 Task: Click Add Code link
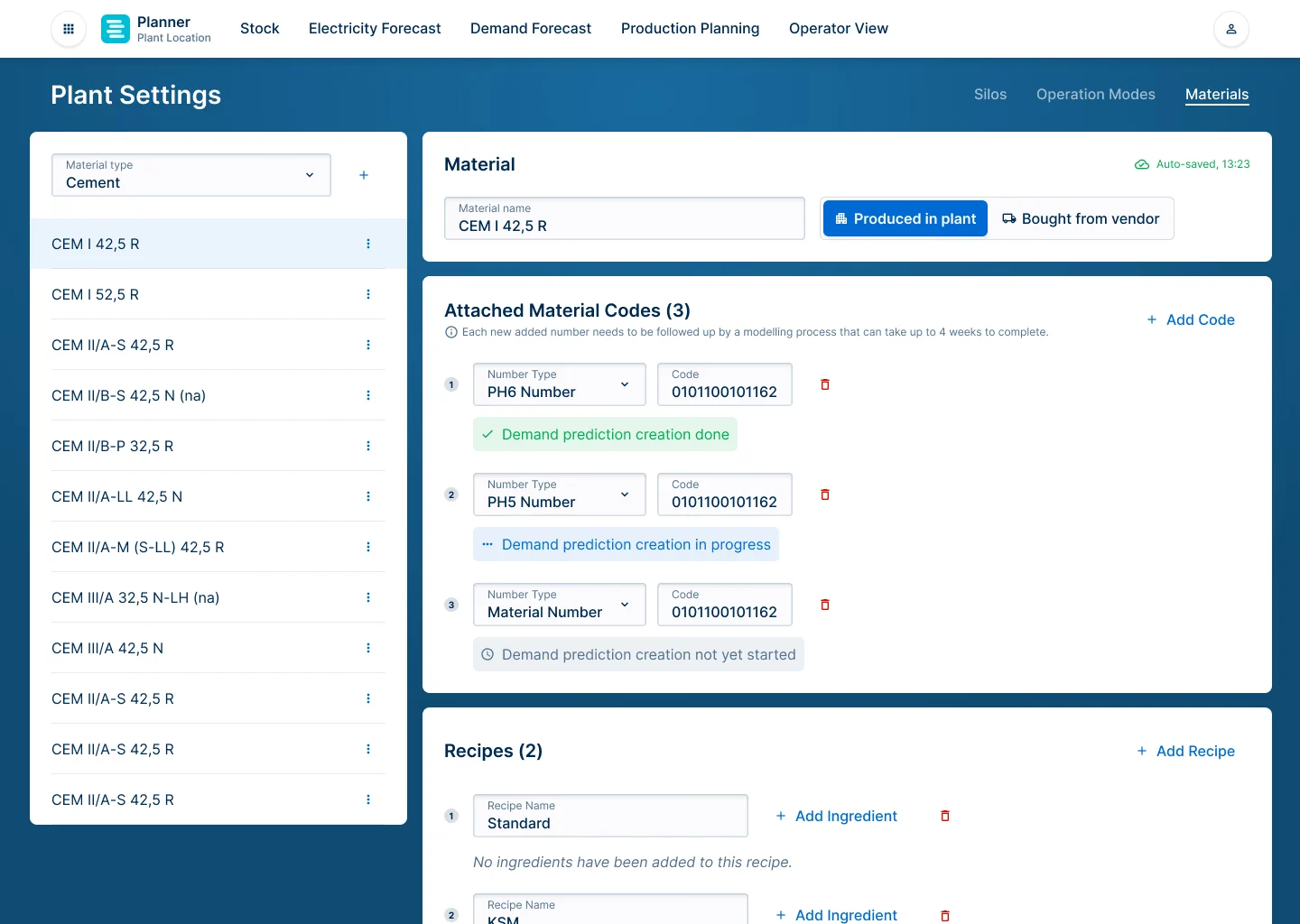pyautogui.click(x=1191, y=319)
